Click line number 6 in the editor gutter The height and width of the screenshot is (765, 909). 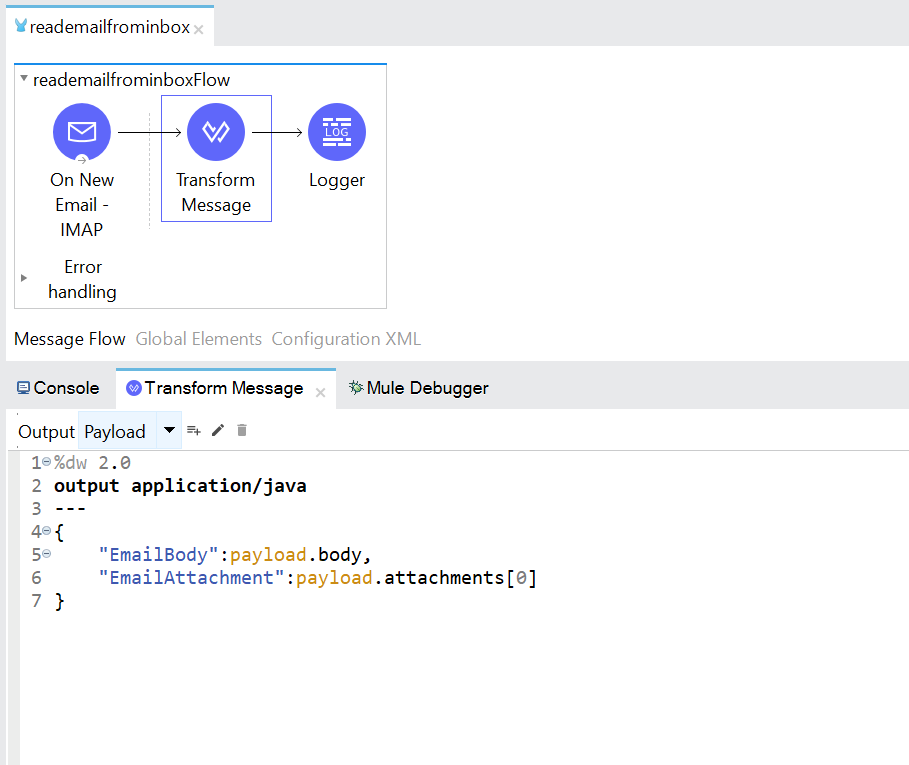point(36,578)
